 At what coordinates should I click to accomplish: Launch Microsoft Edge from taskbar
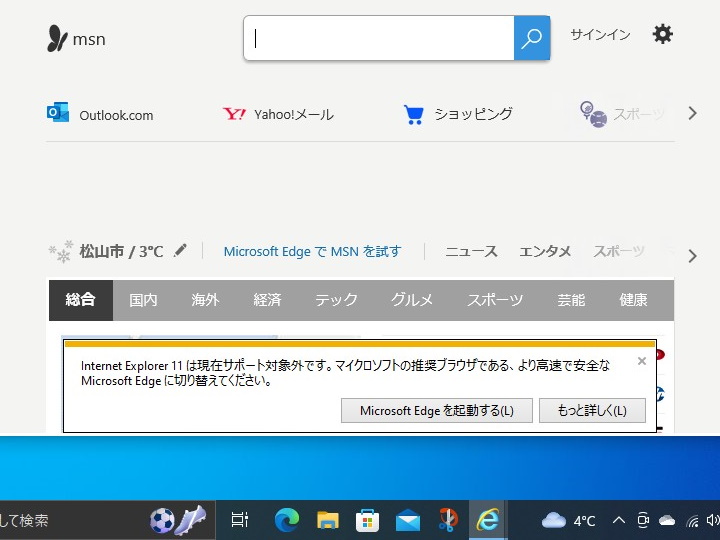coord(287,520)
